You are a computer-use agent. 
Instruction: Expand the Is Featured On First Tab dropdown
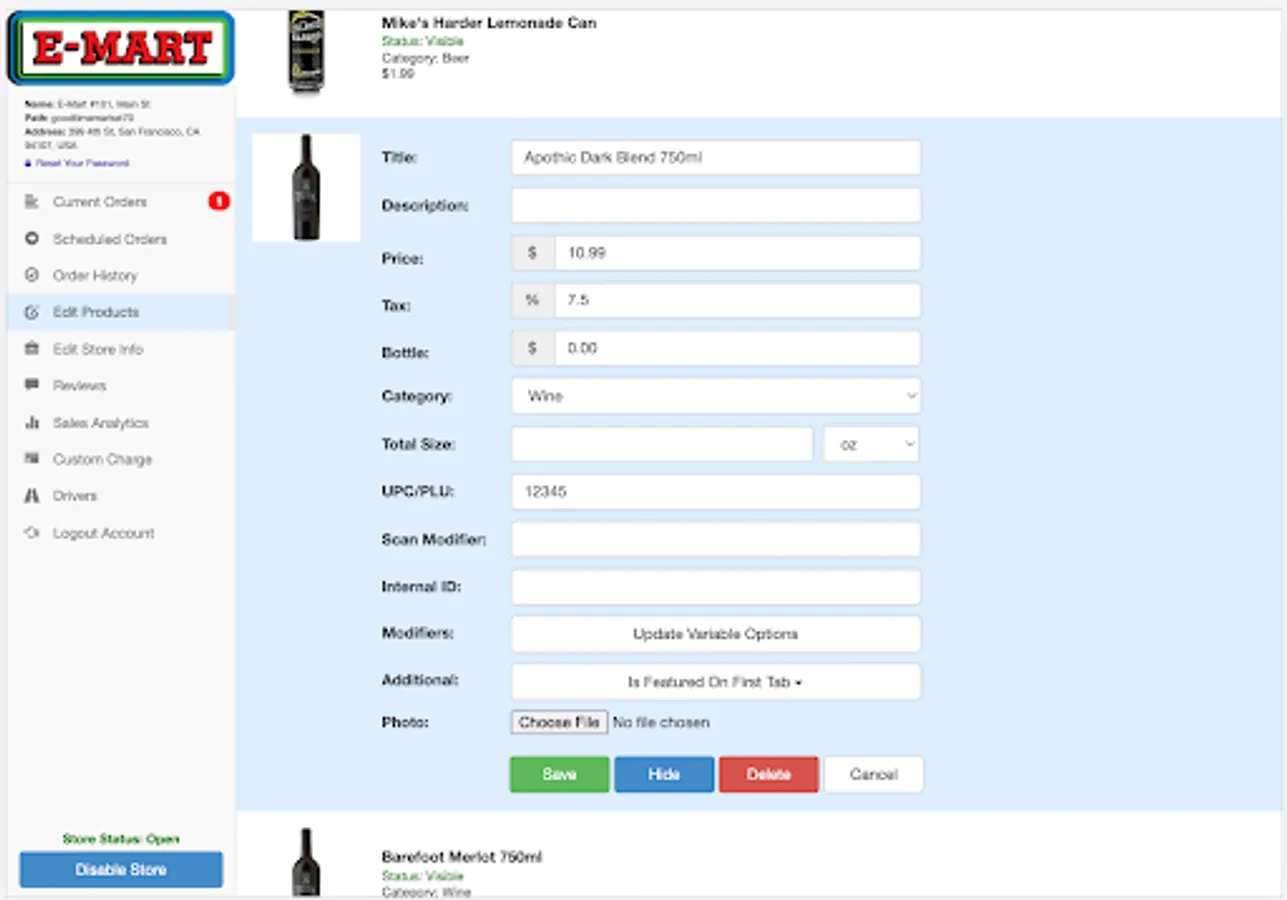pos(716,682)
